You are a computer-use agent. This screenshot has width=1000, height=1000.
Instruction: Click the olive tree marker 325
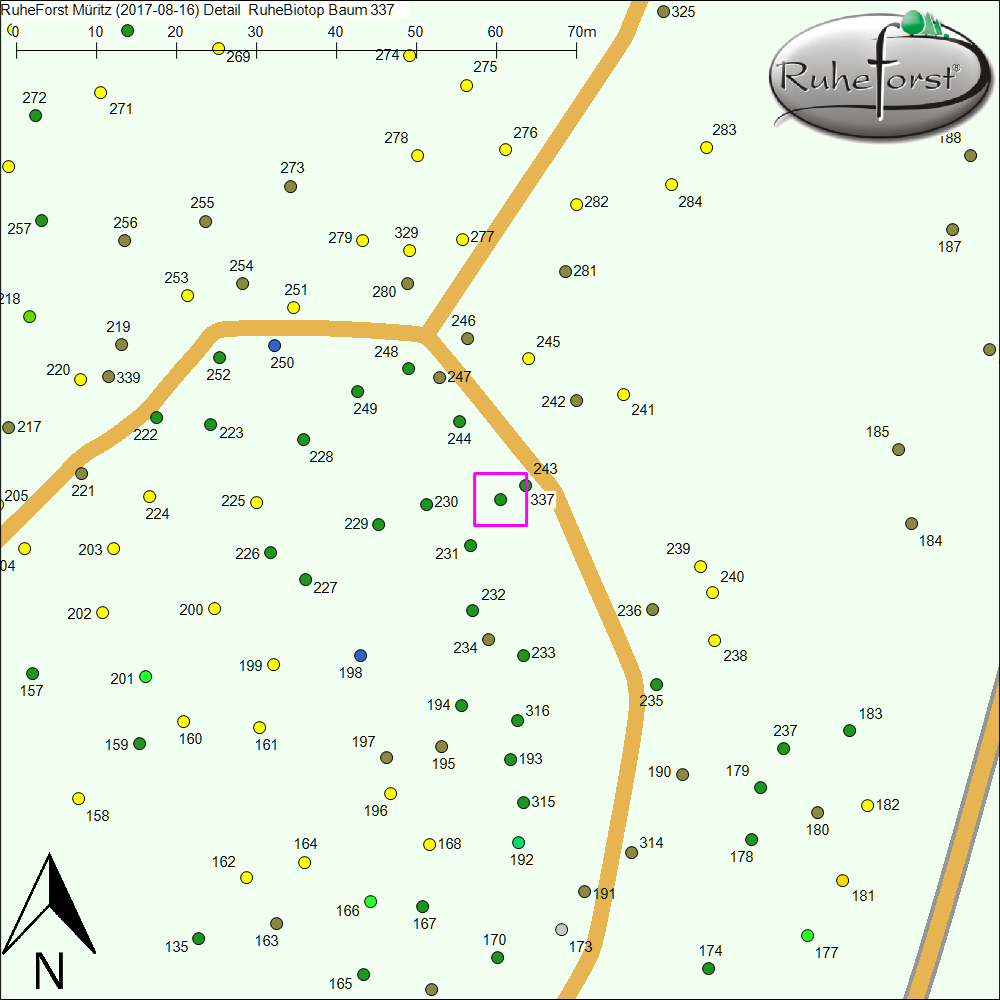click(664, 12)
